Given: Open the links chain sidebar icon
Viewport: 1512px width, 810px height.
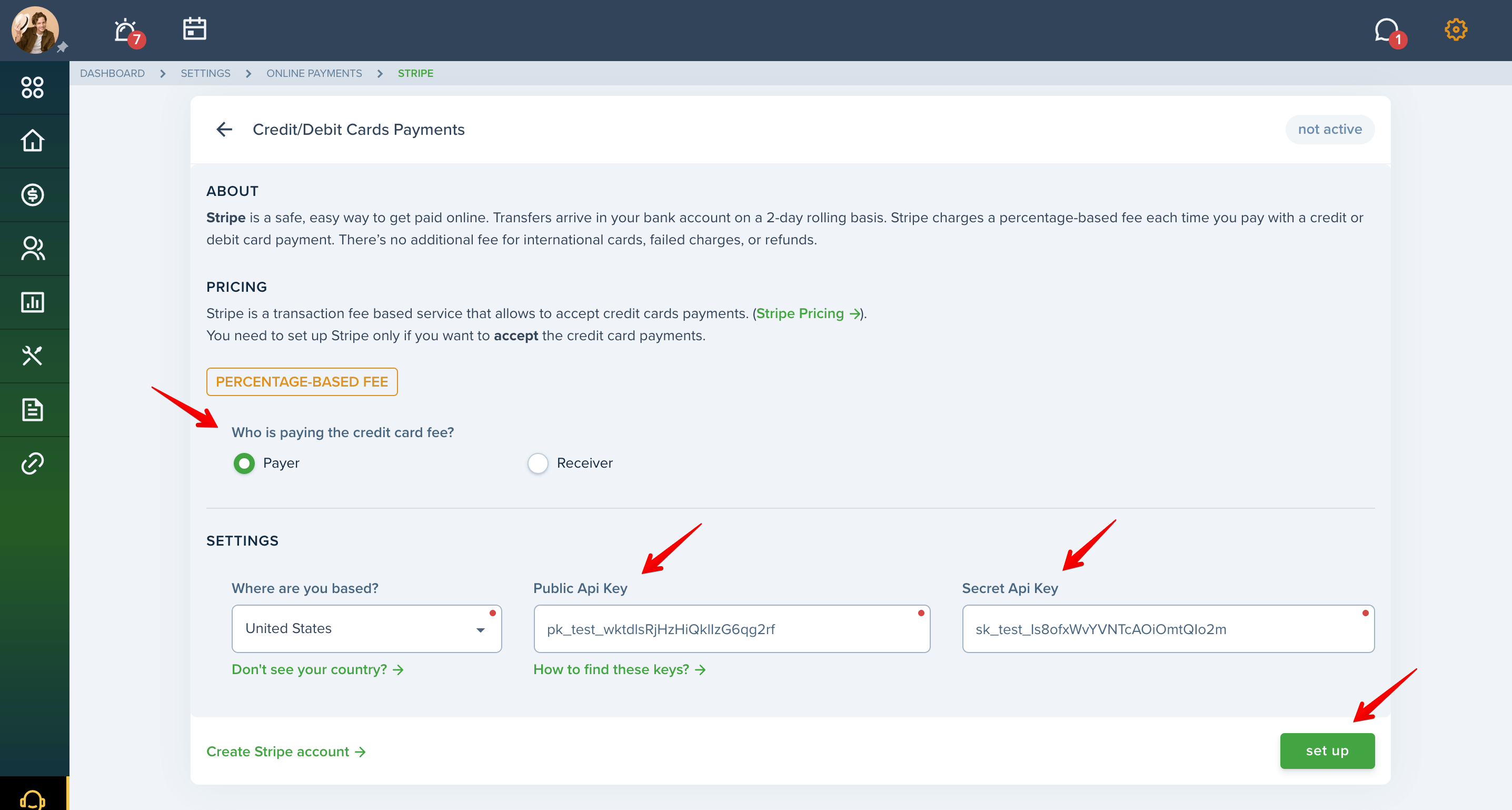Looking at the screenshot, I should [x=32, y=463].
